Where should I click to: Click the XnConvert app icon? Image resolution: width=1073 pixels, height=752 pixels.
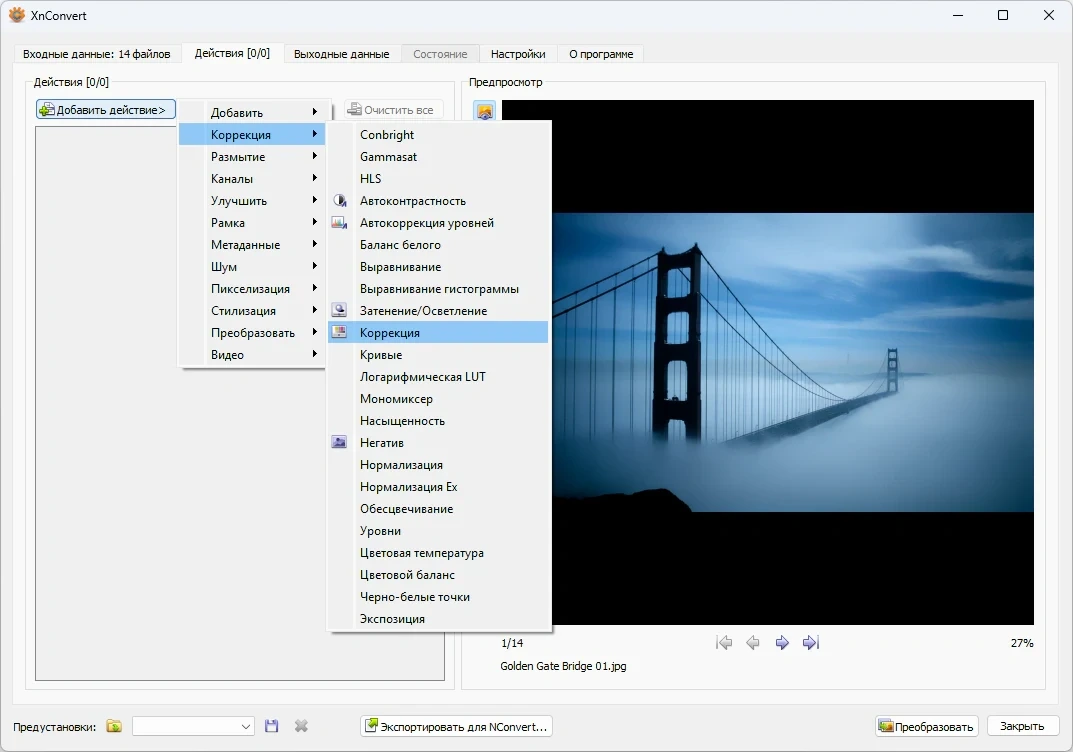tap(17, 15)
